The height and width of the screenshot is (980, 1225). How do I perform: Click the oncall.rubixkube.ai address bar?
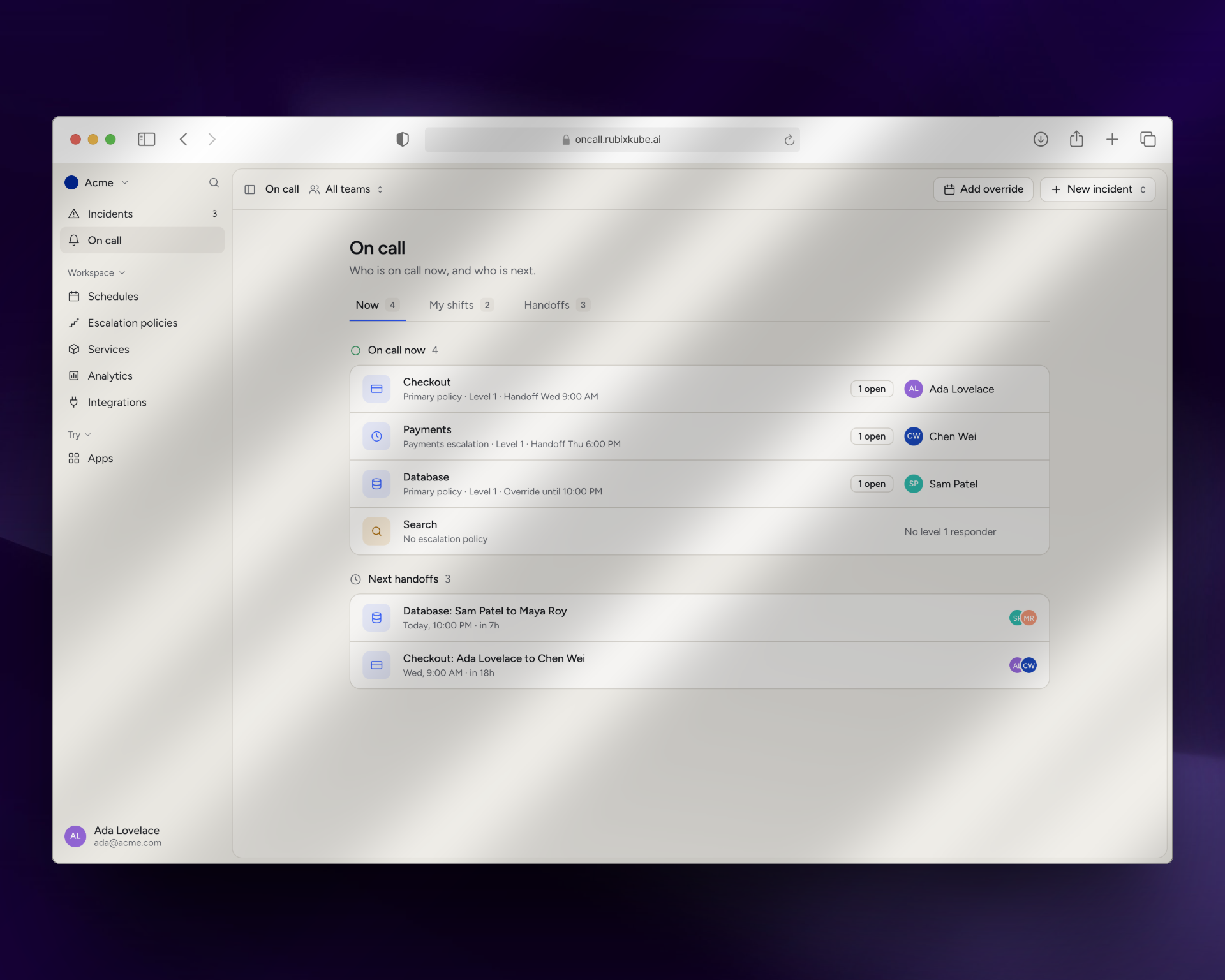point(612,140)
